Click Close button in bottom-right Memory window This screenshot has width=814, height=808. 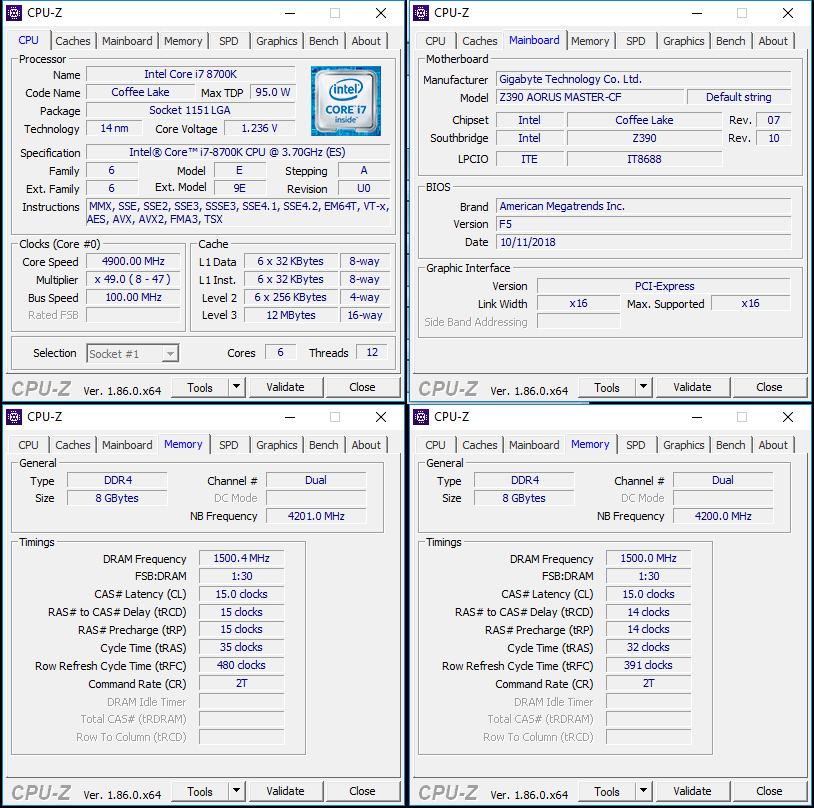[x=769, y=791]
